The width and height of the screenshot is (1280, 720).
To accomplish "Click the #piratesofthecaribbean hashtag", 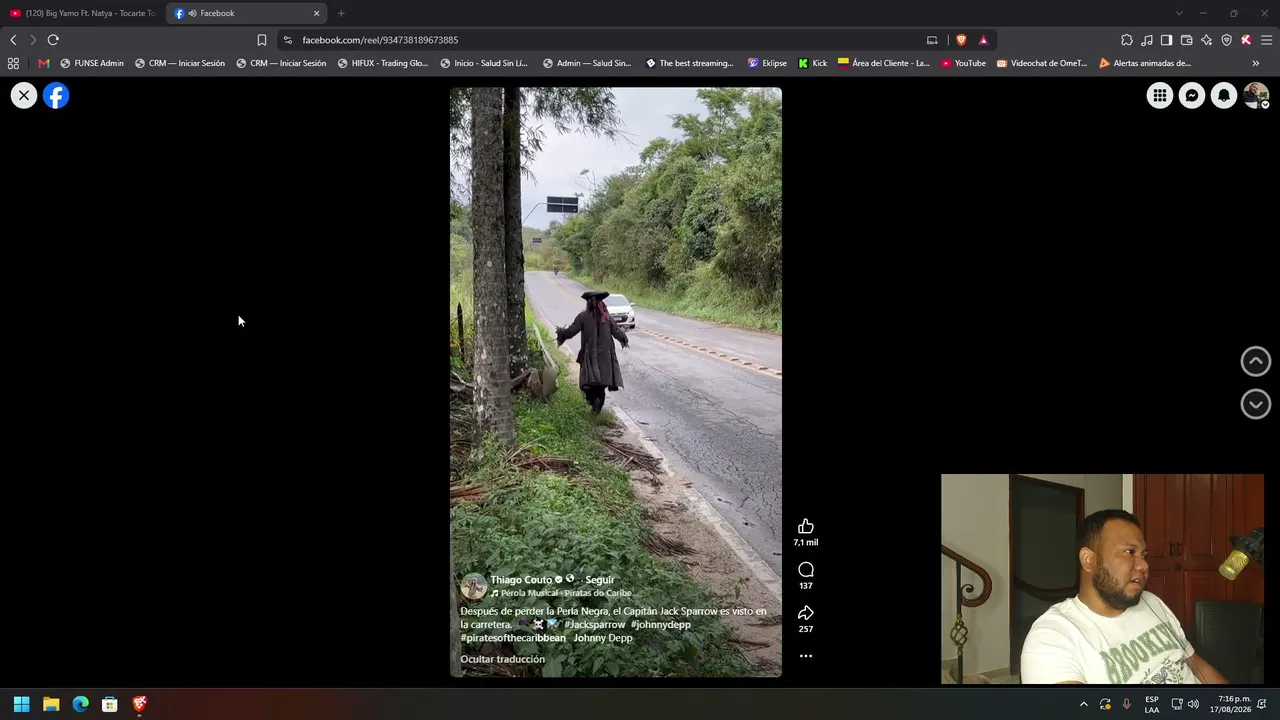I will [513, 638].
